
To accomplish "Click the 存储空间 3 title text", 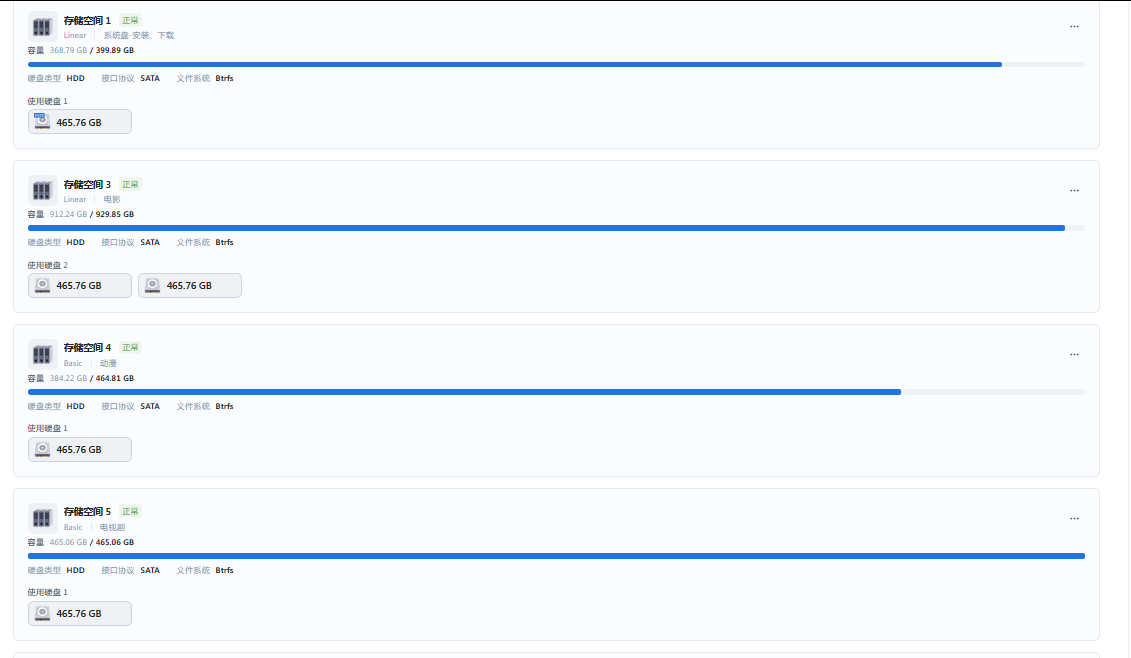I will pos(87,185).
